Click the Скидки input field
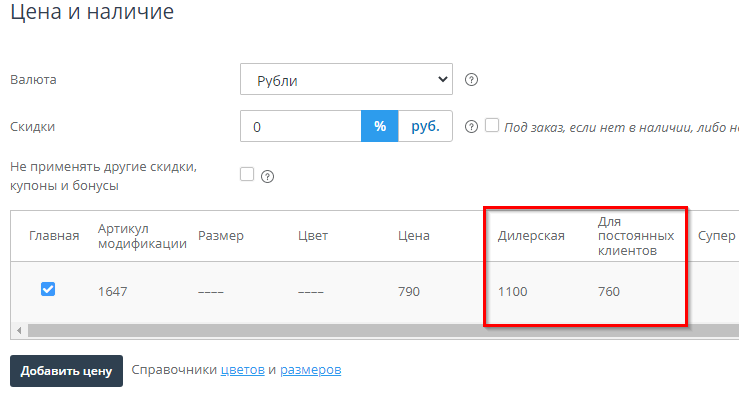Image resolution: width=739 pixels, height=407 pixels. click(x=300, y=127)
